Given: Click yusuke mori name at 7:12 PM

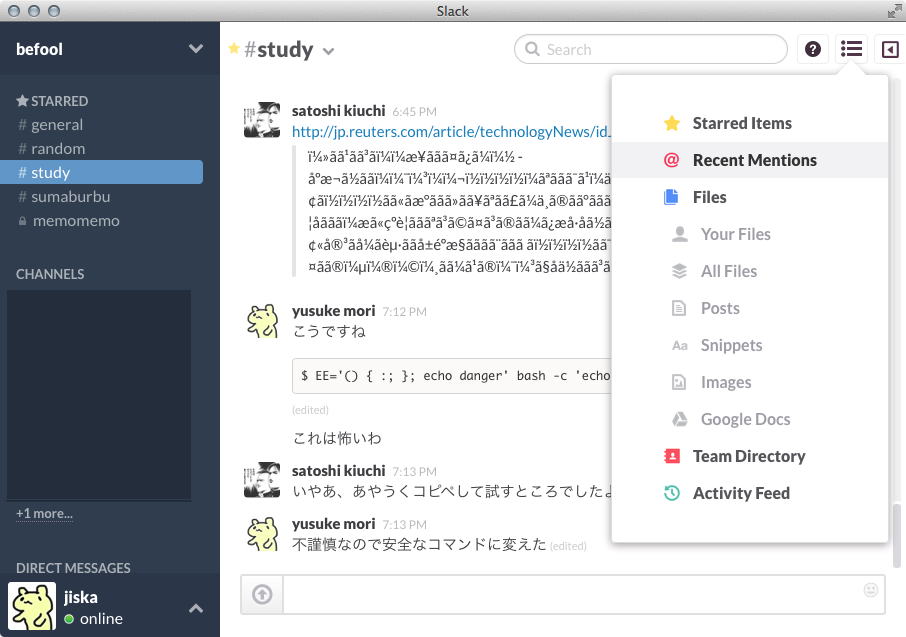Looking at the screenshot, I should [333, 311].
